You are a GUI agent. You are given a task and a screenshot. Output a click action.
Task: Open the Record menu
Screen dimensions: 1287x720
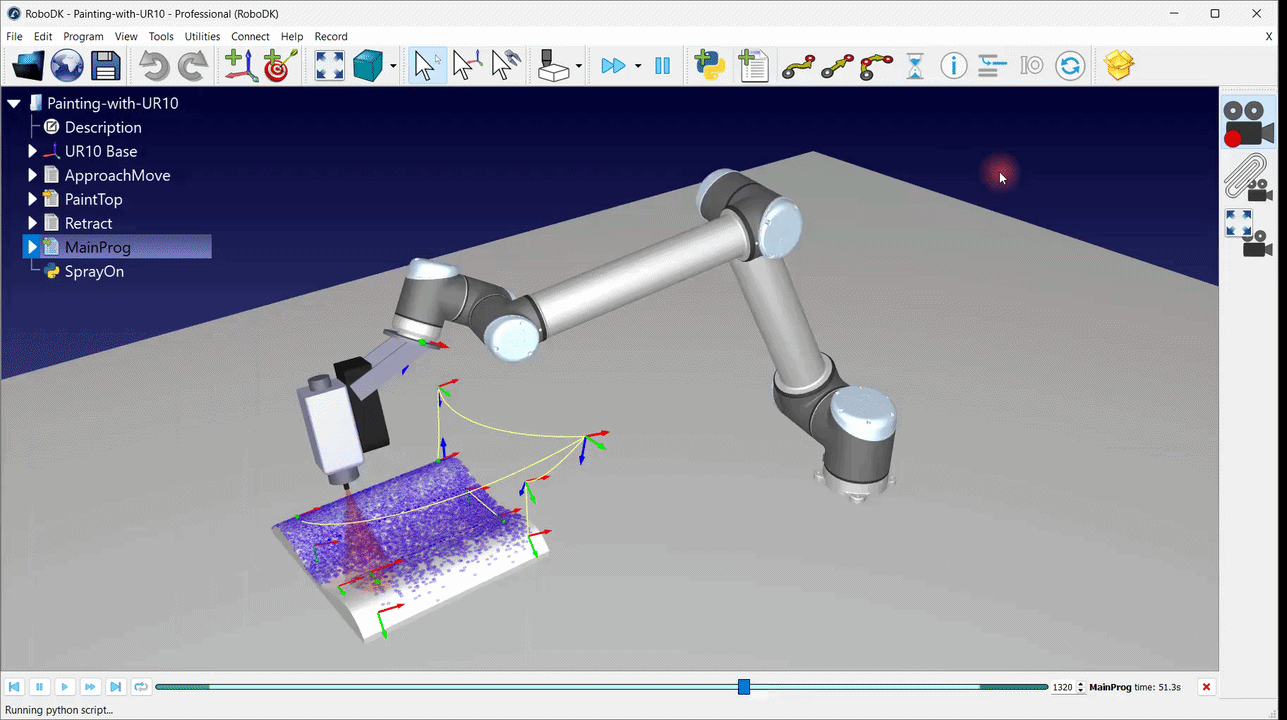point(331,36)
